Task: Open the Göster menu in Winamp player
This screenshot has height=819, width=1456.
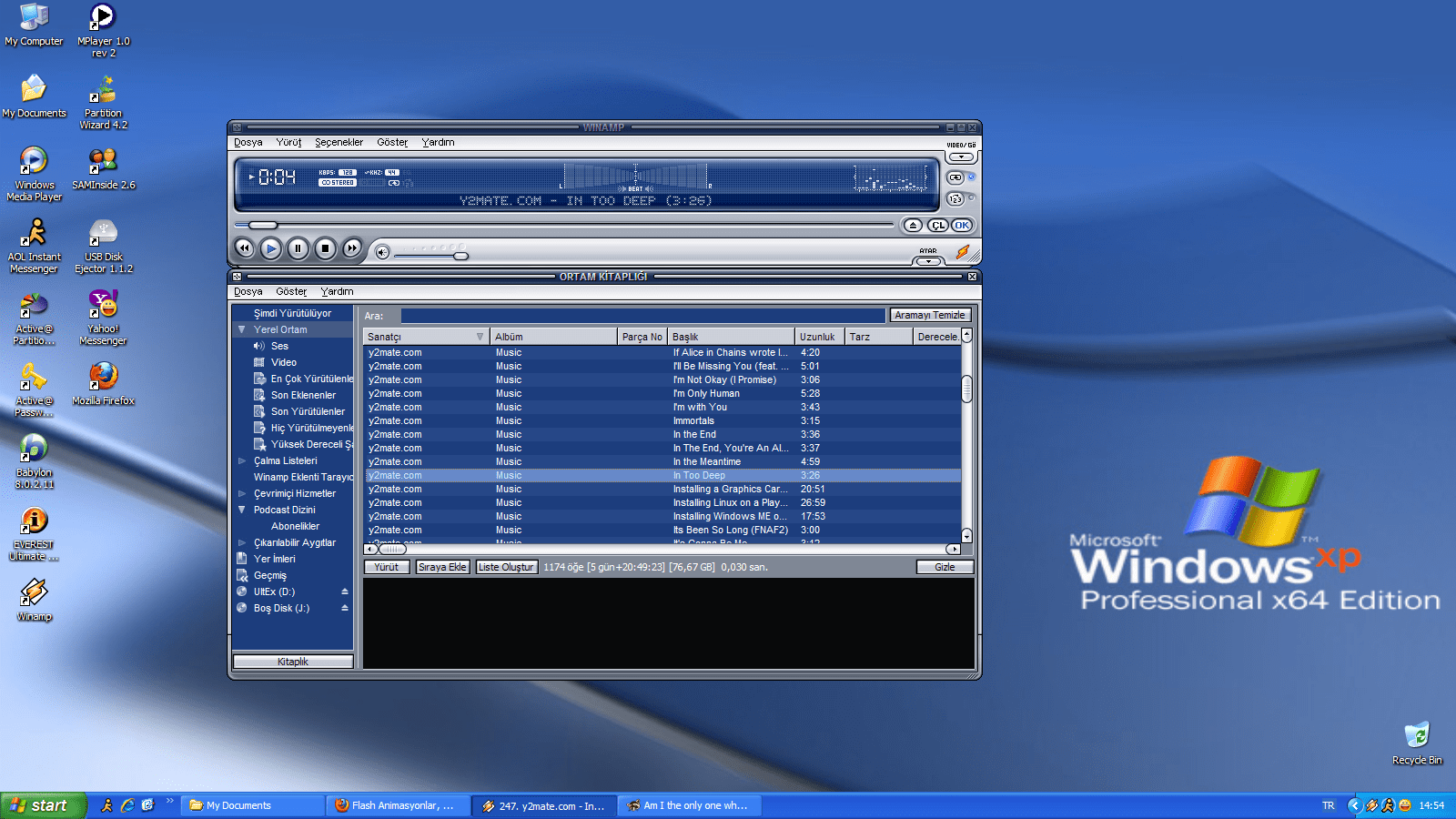Action: [392, 142]
